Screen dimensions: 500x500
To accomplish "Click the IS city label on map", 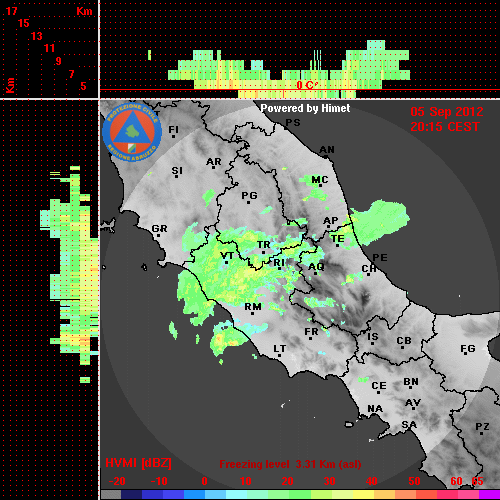I will (373, 337).
